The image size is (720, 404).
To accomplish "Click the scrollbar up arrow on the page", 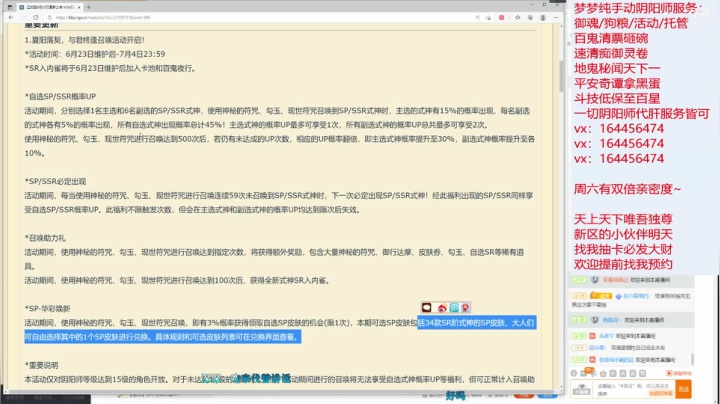I will (x=561, y=27).
